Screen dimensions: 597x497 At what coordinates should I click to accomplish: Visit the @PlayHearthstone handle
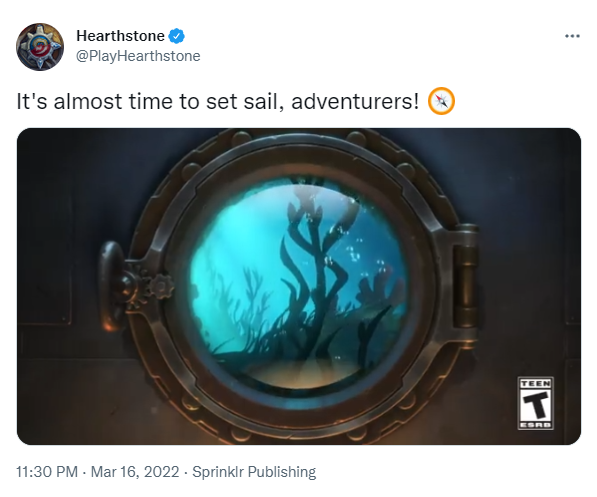point(138,56)
